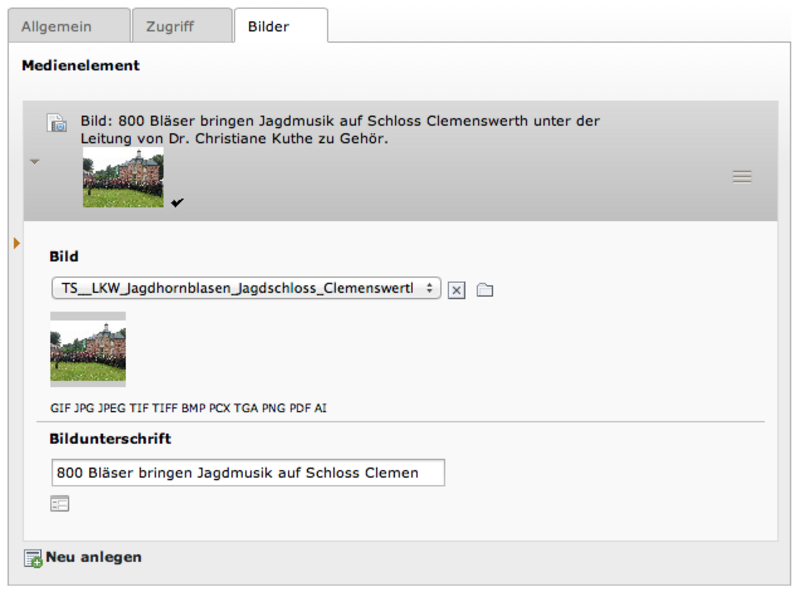This screenshot has height=592, width=800.
Task: Click into the Bildunterschrift text field
Action: tap(248, 473)
